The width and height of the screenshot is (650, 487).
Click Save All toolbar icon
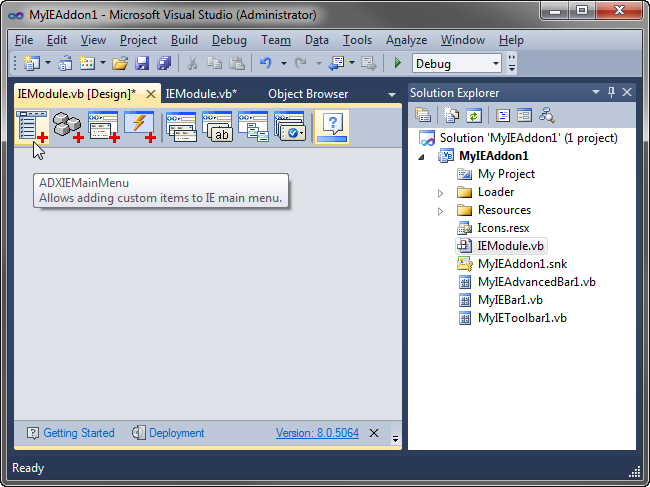point(164,63)
